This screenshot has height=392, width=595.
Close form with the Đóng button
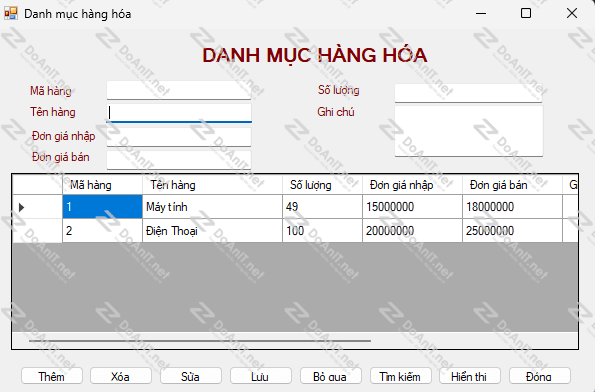tap(540, 376)
